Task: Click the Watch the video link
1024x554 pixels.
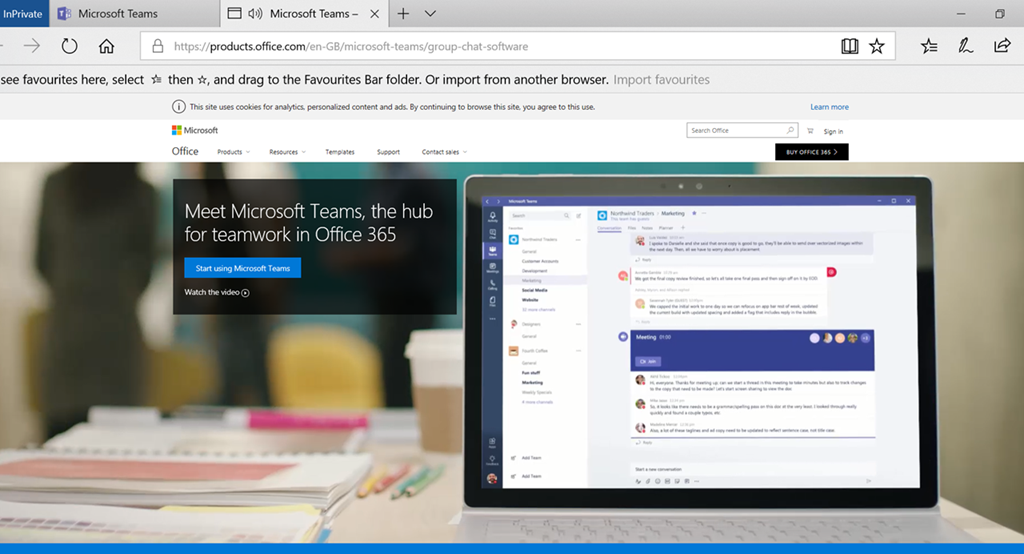Action: 216,293
